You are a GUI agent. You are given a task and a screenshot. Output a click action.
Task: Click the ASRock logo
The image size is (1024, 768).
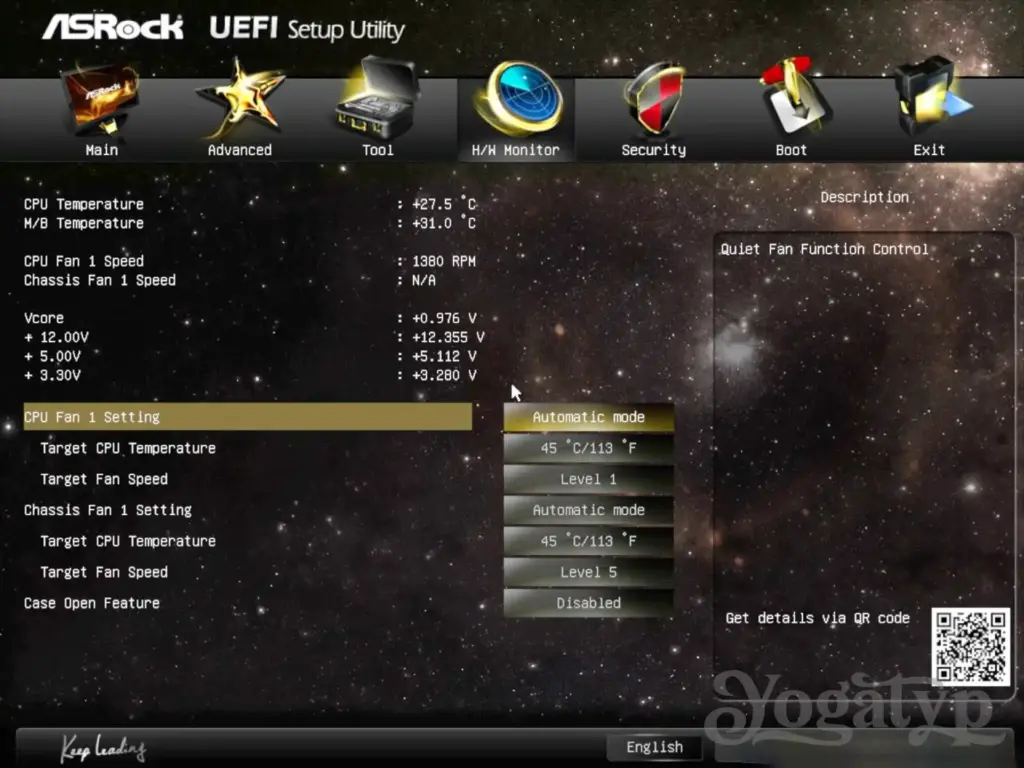112,27
